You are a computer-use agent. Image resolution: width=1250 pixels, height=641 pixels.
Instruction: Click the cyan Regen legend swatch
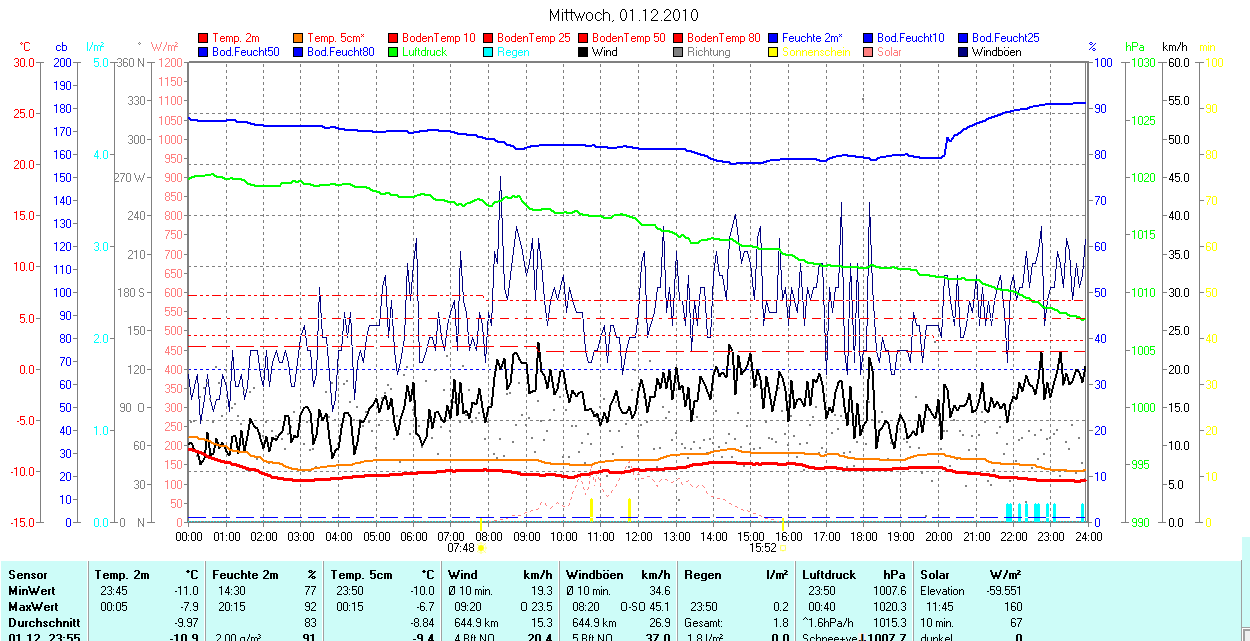pyautogui.click(x=488, y=52)
